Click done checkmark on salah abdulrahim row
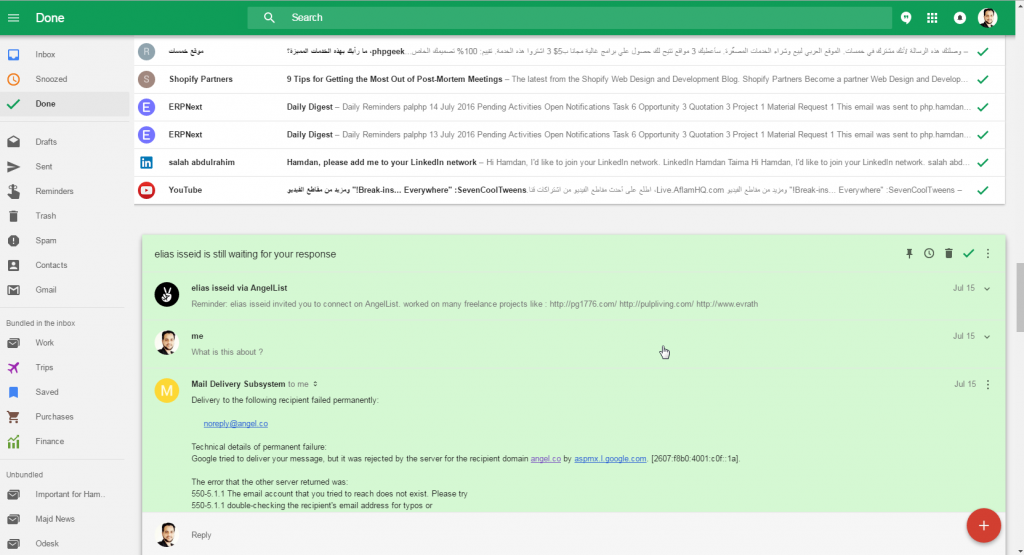This screenshot has width=1024, height=555. click(x=982, y=162)
